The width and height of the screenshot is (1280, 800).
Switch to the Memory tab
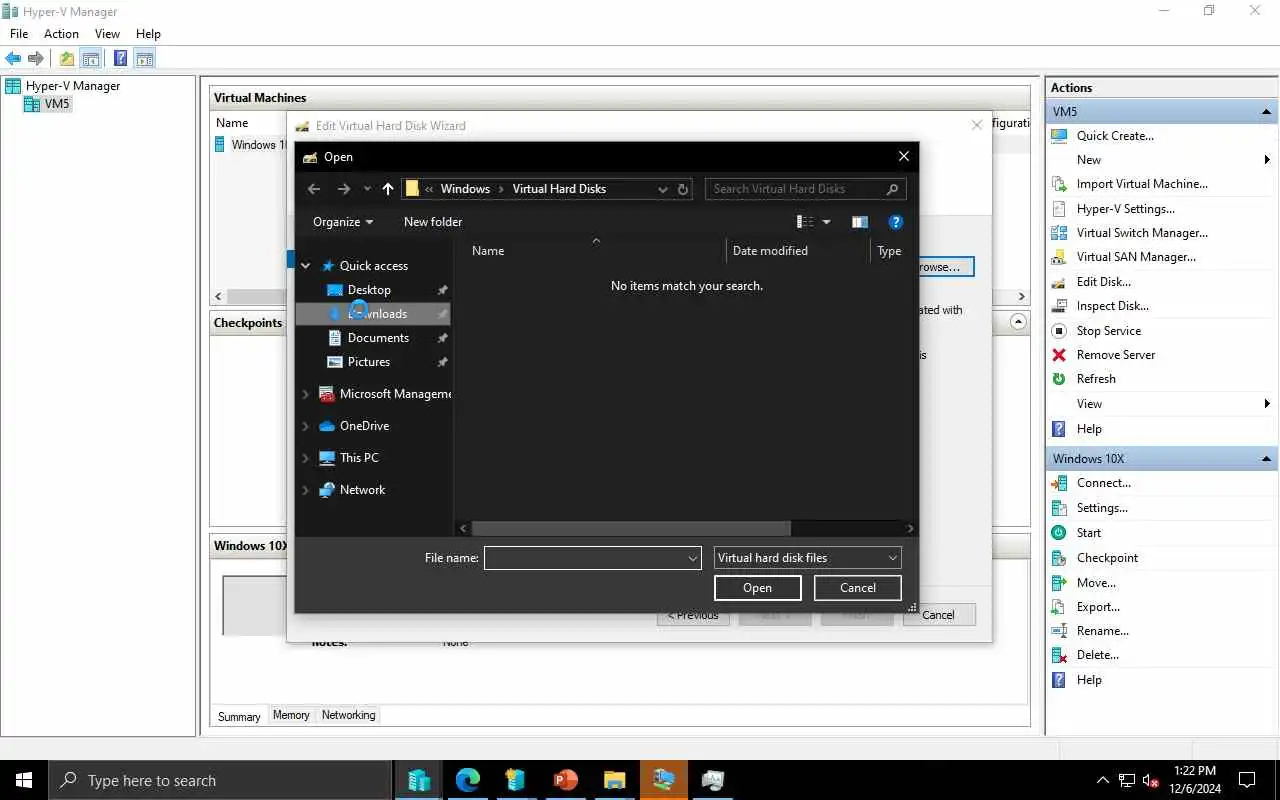point(291,715)
